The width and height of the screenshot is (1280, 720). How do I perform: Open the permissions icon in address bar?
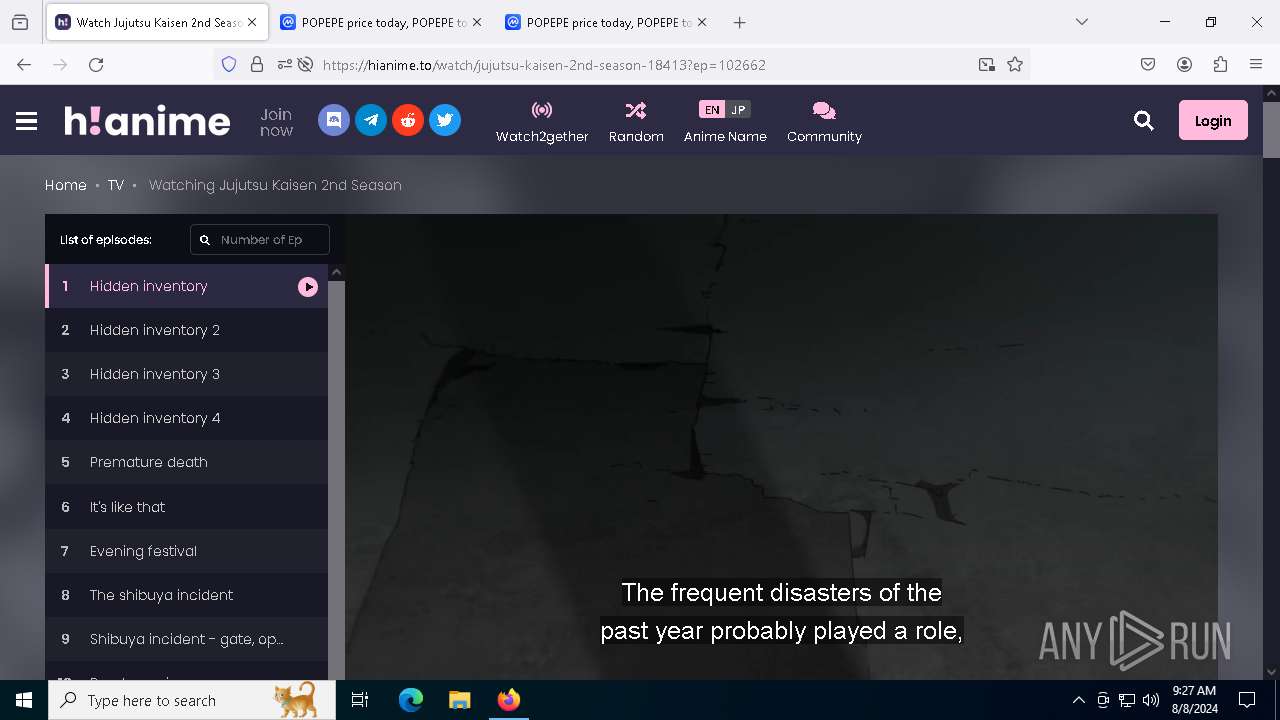[x=285, y=64]
